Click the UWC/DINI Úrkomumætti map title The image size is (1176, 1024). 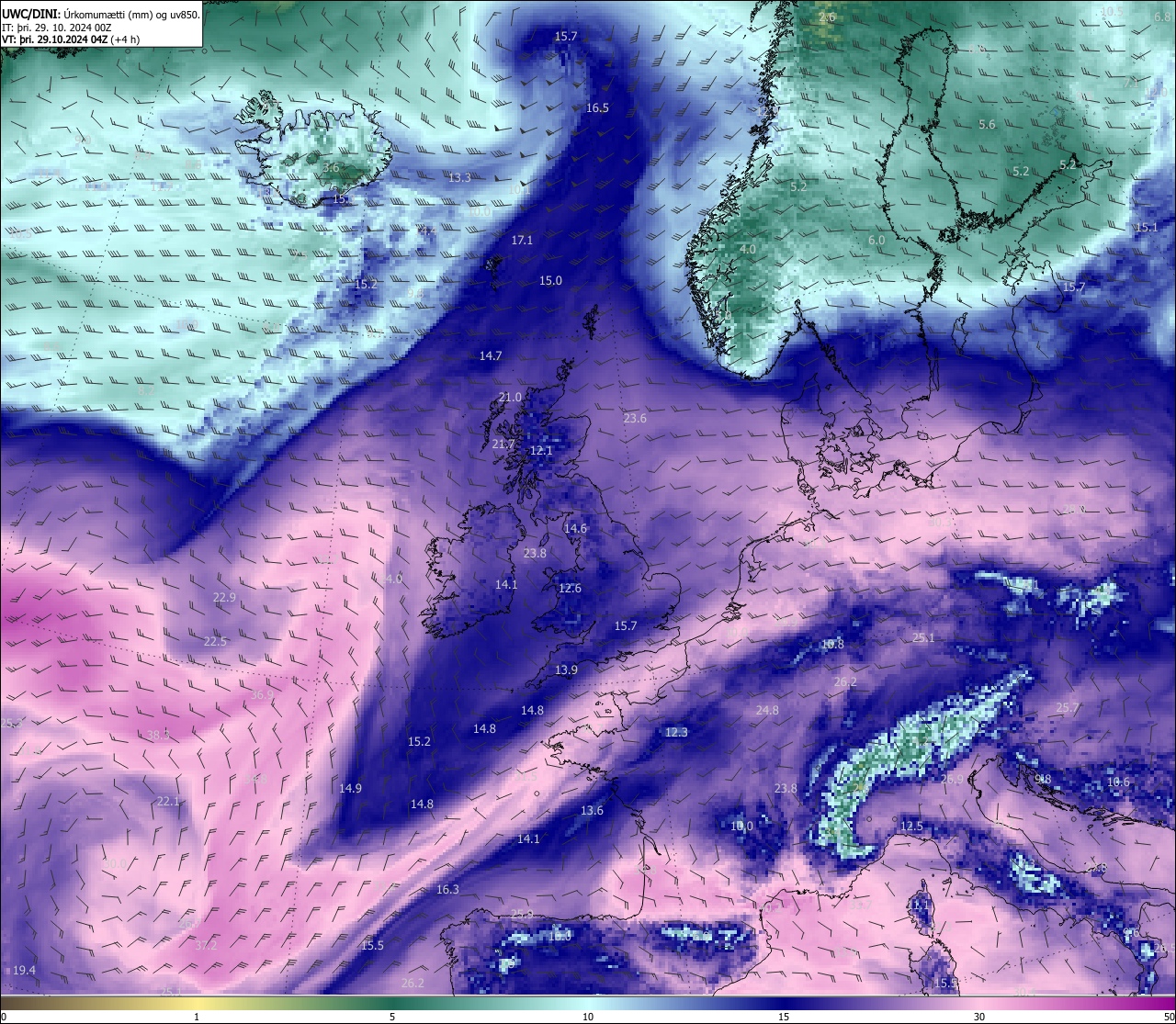click(100, 15)
